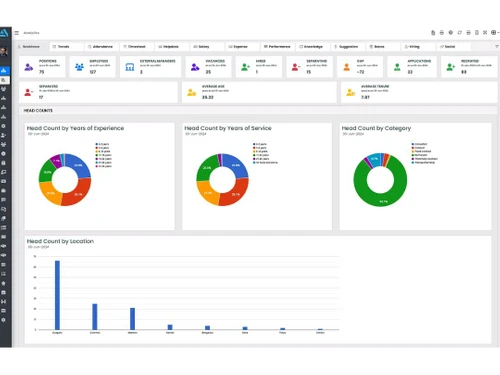
Task: Click blue slice in Years of Experience donut
Action: point(78,165)
